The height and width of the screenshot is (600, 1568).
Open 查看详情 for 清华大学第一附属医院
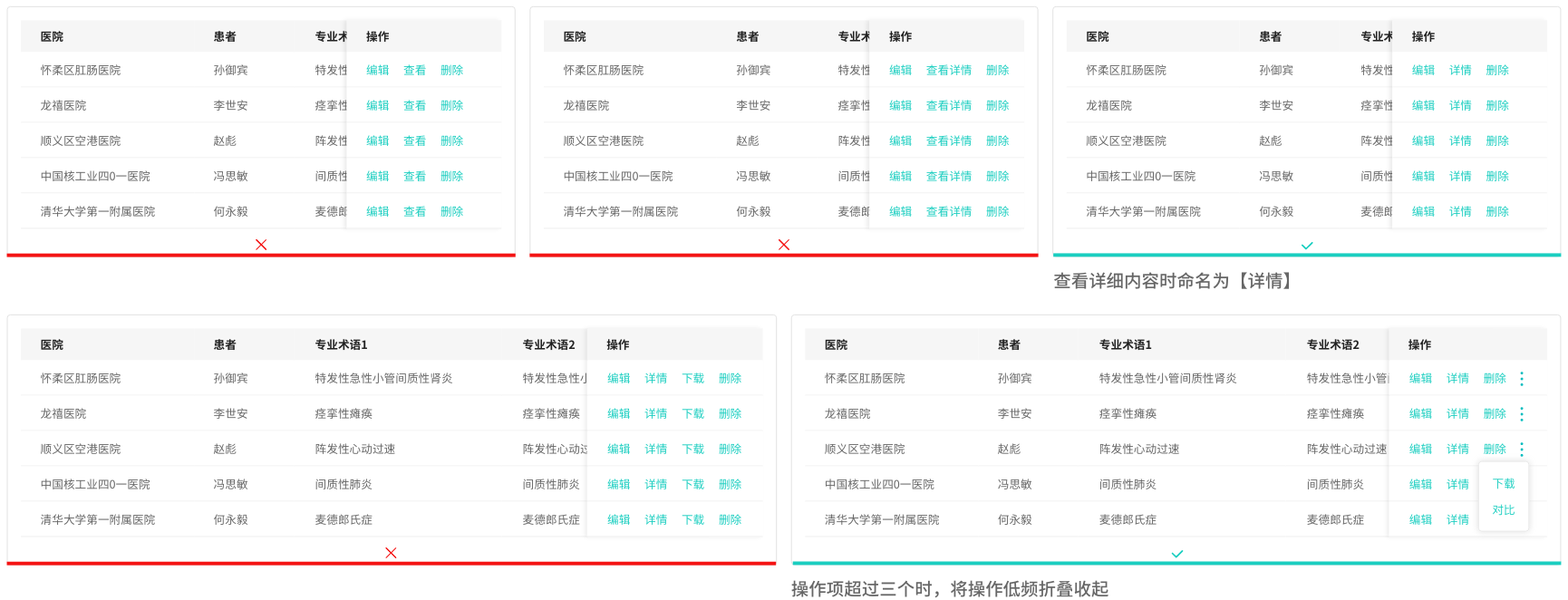click(x=949, y=211)
